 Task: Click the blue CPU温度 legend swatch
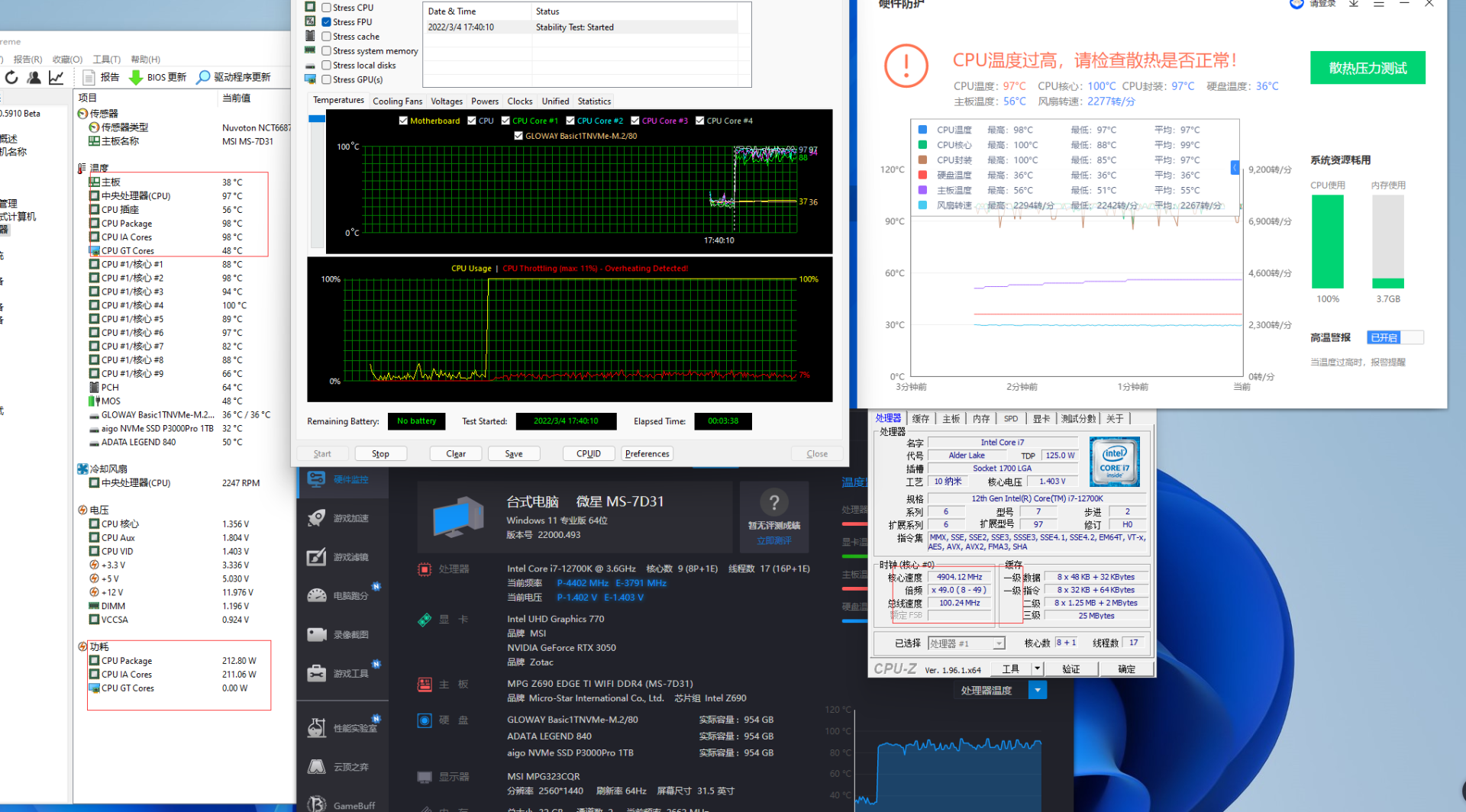(922, 130)
